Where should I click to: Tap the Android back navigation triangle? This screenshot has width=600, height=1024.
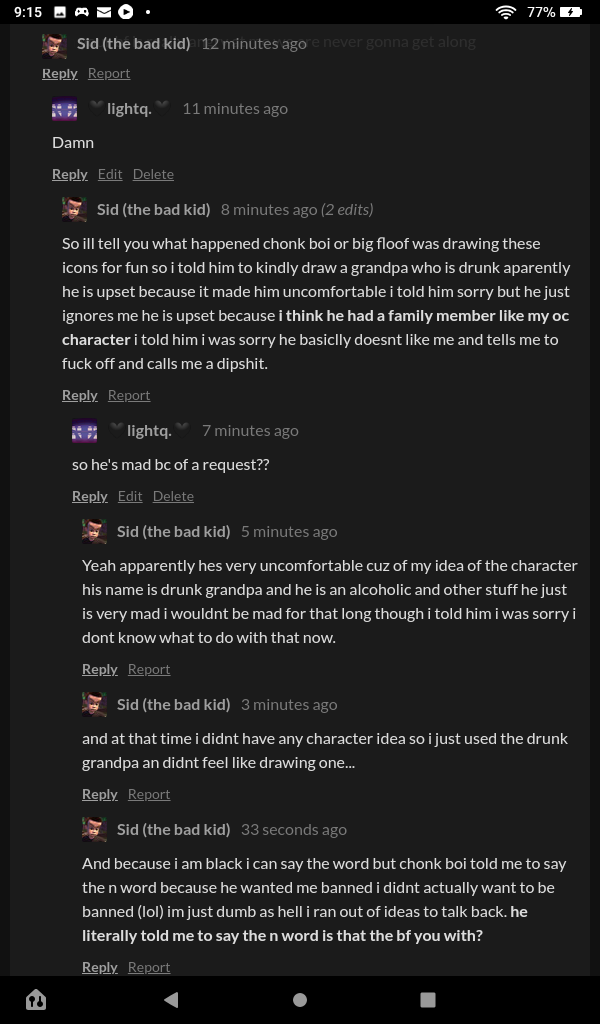coord(171,999)
